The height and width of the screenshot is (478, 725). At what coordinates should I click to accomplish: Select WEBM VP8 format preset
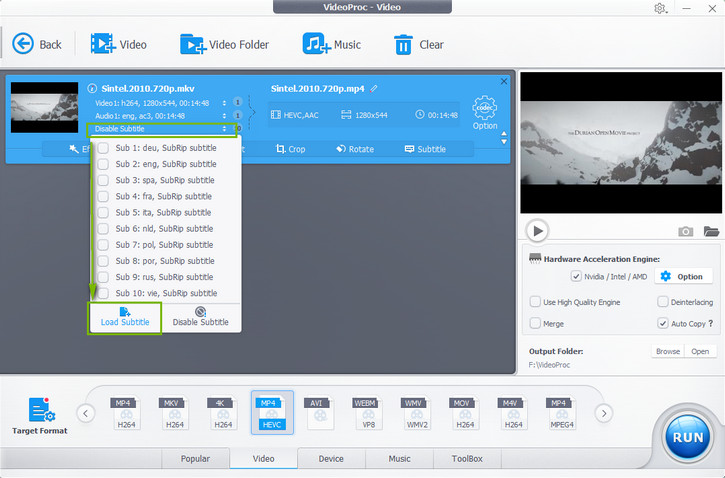(x=368, y=413)
